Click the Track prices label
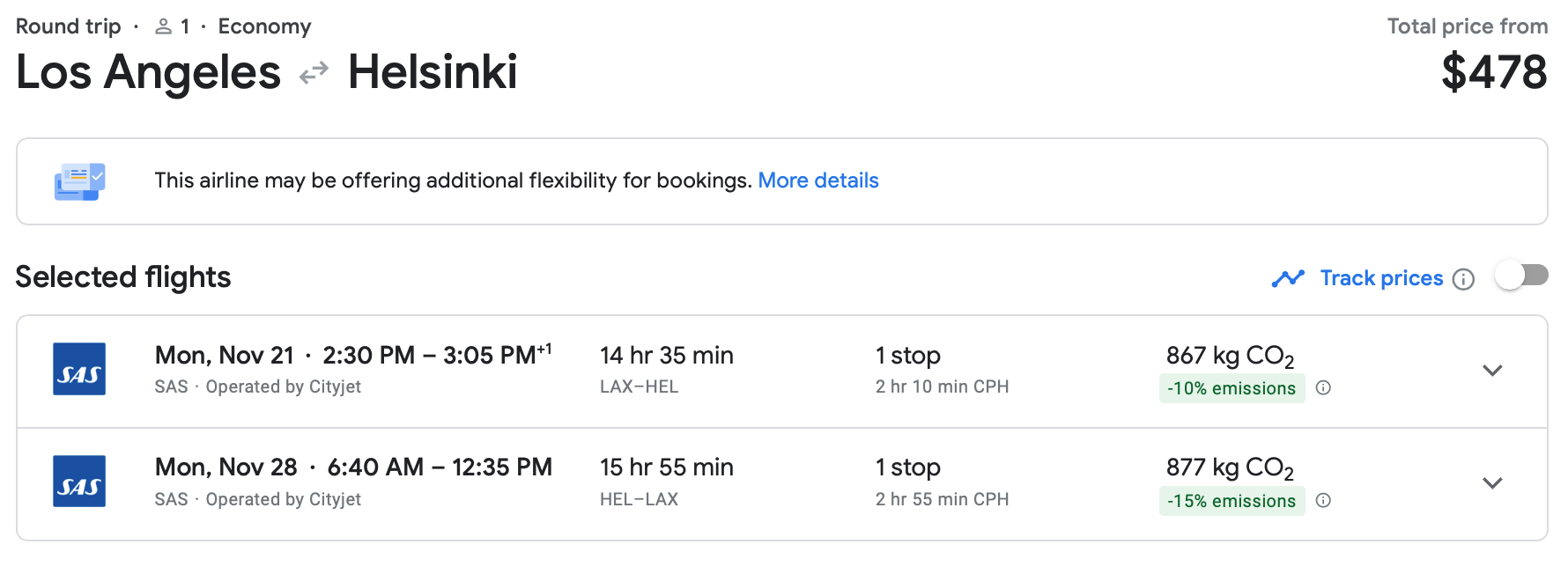Screen dimensions: 1568x574 click(1381, 278)
